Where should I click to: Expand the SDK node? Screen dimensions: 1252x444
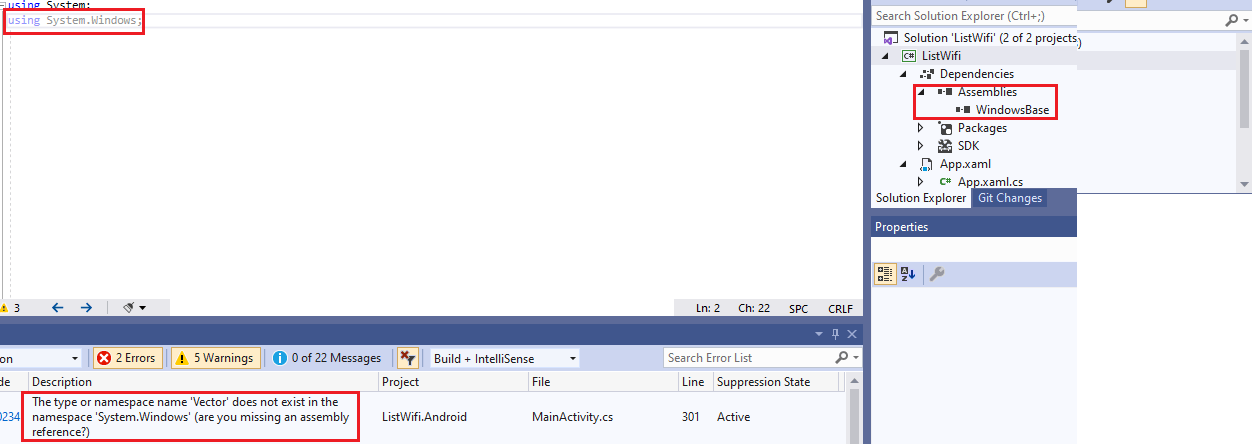pos(922,146)
